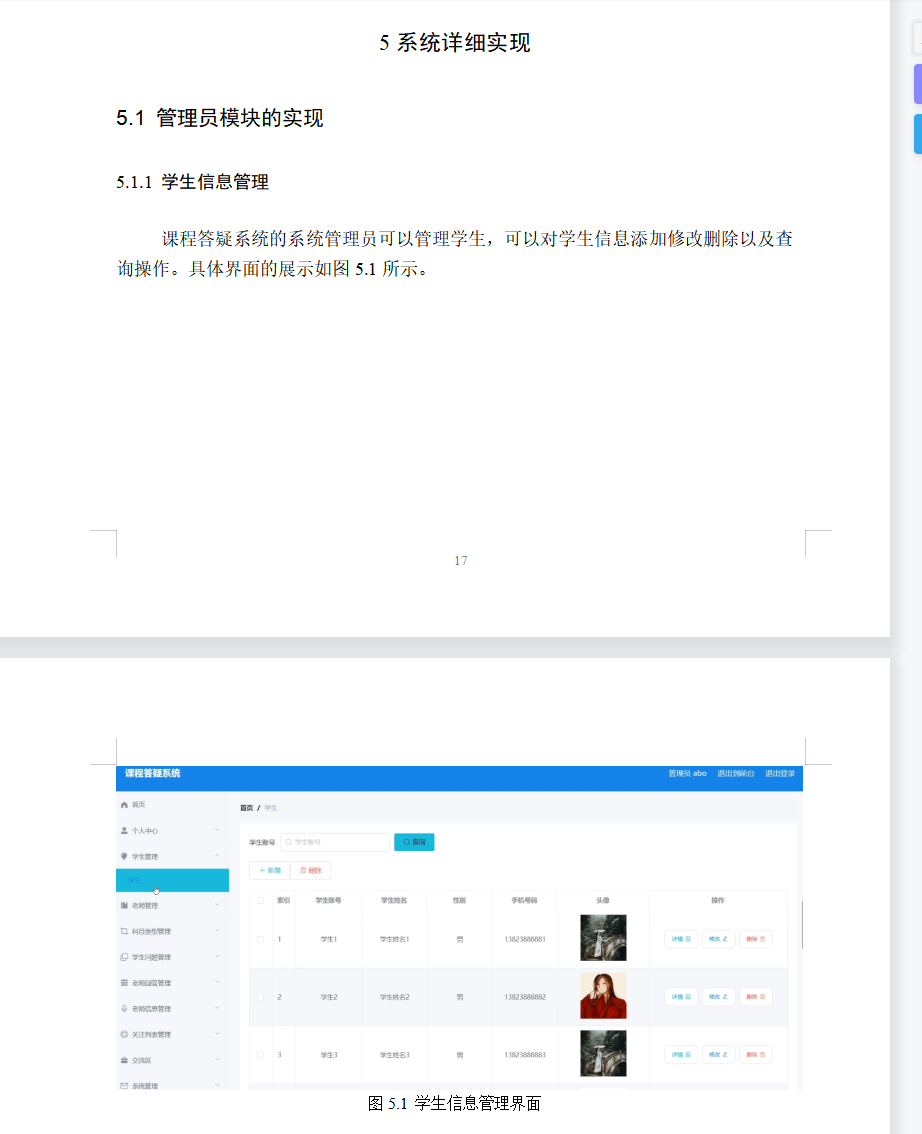Click the 老师回答管理 grid icon
Screen dimensions: 922x1134
pyautogui.click(x=124, y=983)
